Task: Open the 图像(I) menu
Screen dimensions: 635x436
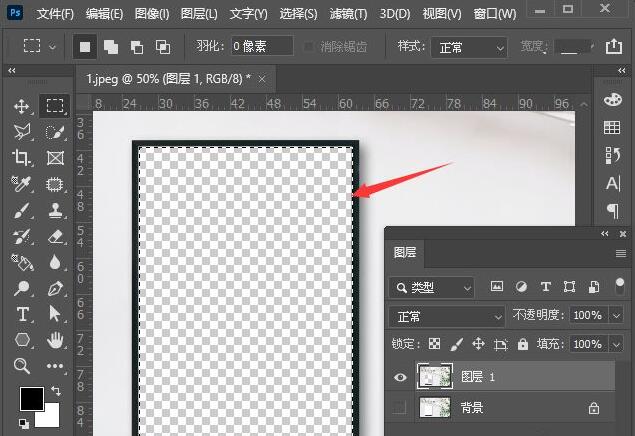Action: [x=152, y=14]
